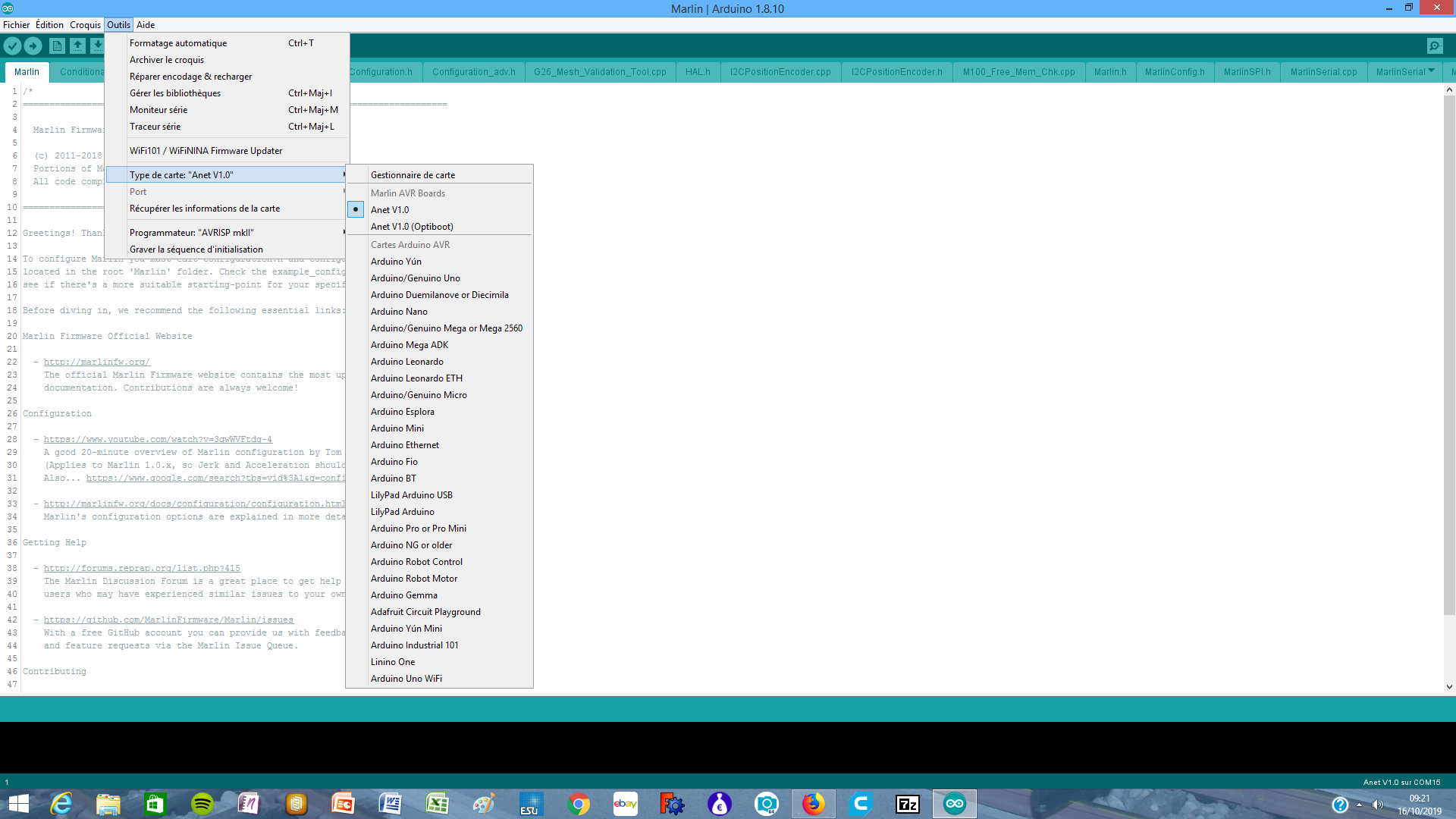Select the Arduino Yún board

(x=440, y=262)
